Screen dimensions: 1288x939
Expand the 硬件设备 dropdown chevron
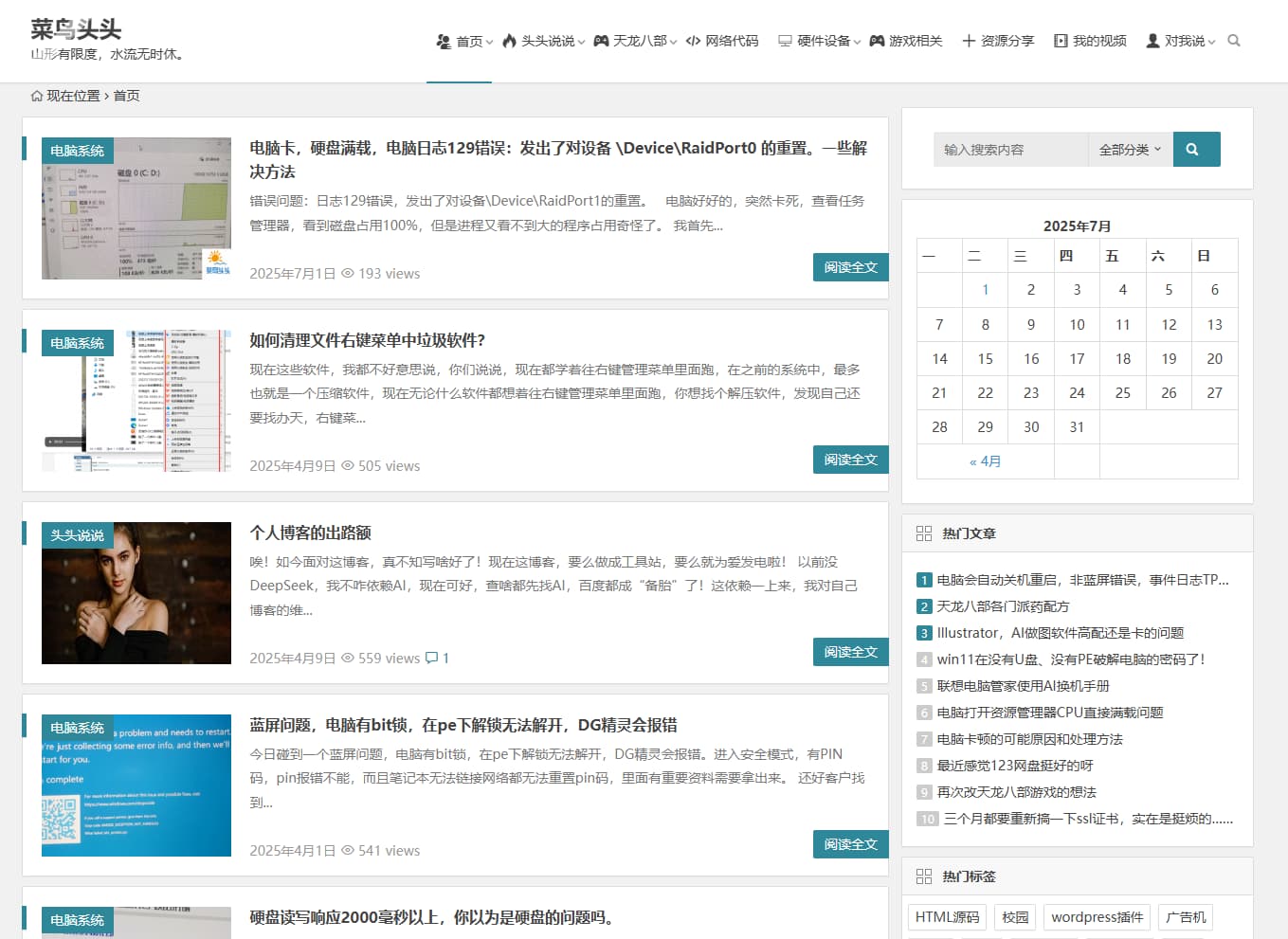(x=857, y=43)
